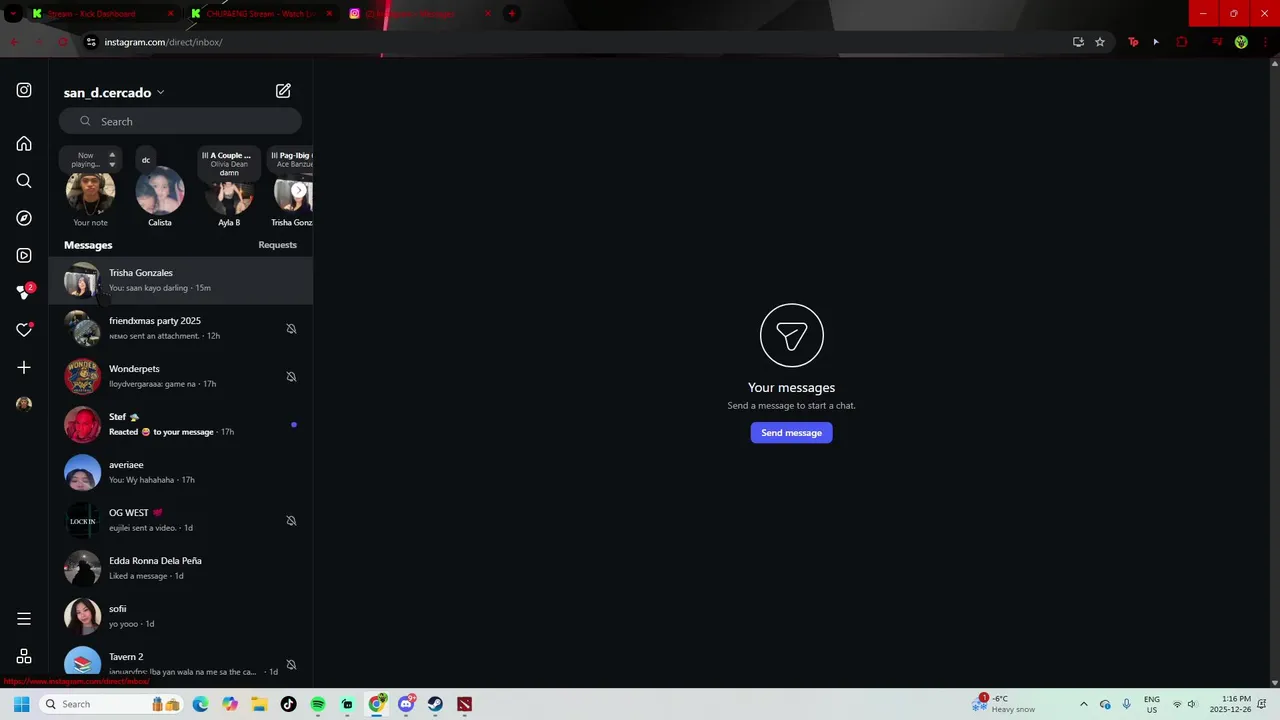
Task: Open Notifications heart icon
Action: point(24,330)
